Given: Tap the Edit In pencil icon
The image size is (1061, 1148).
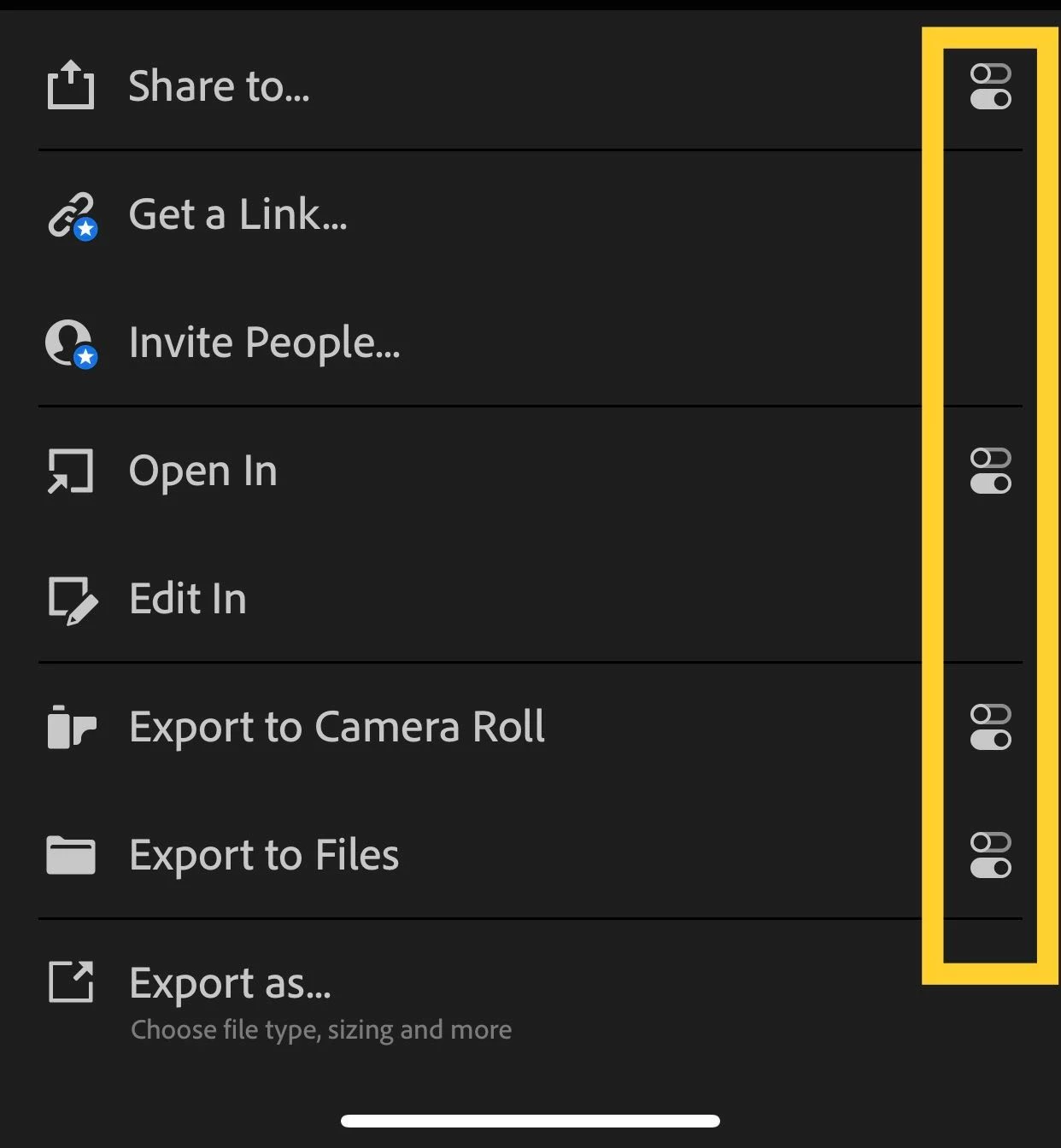Looking at the screenshot, I should click(x=73, y=600).
